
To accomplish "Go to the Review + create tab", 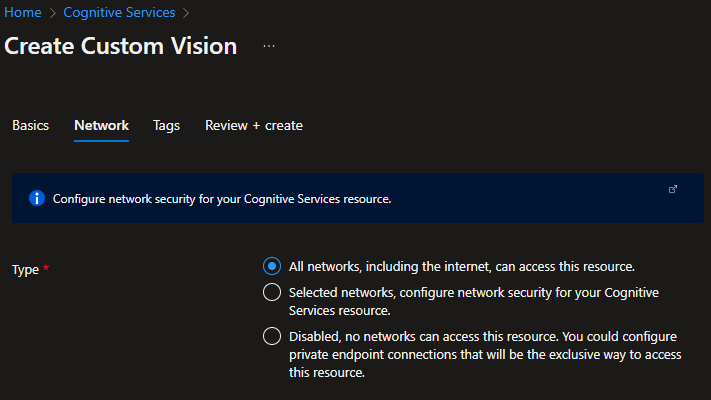I will point(254,125).
